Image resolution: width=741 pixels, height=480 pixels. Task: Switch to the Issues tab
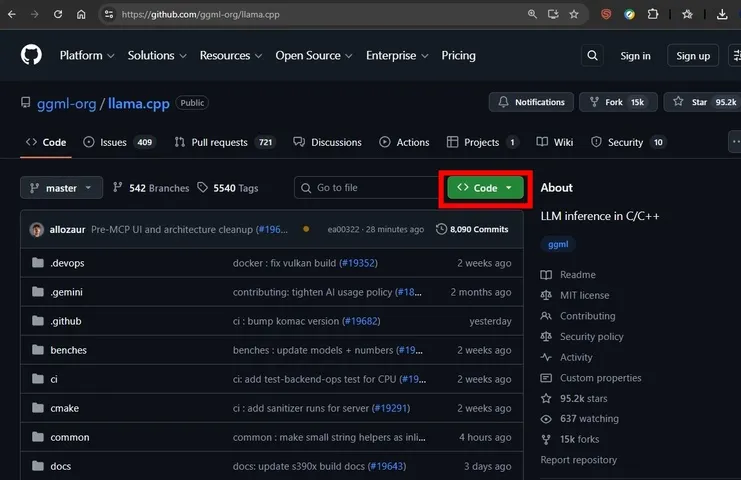coord(120,142)
